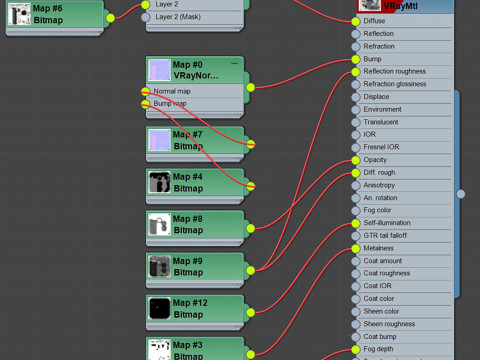
Task: Click the Self-illumination slot label
Action: 387,223
